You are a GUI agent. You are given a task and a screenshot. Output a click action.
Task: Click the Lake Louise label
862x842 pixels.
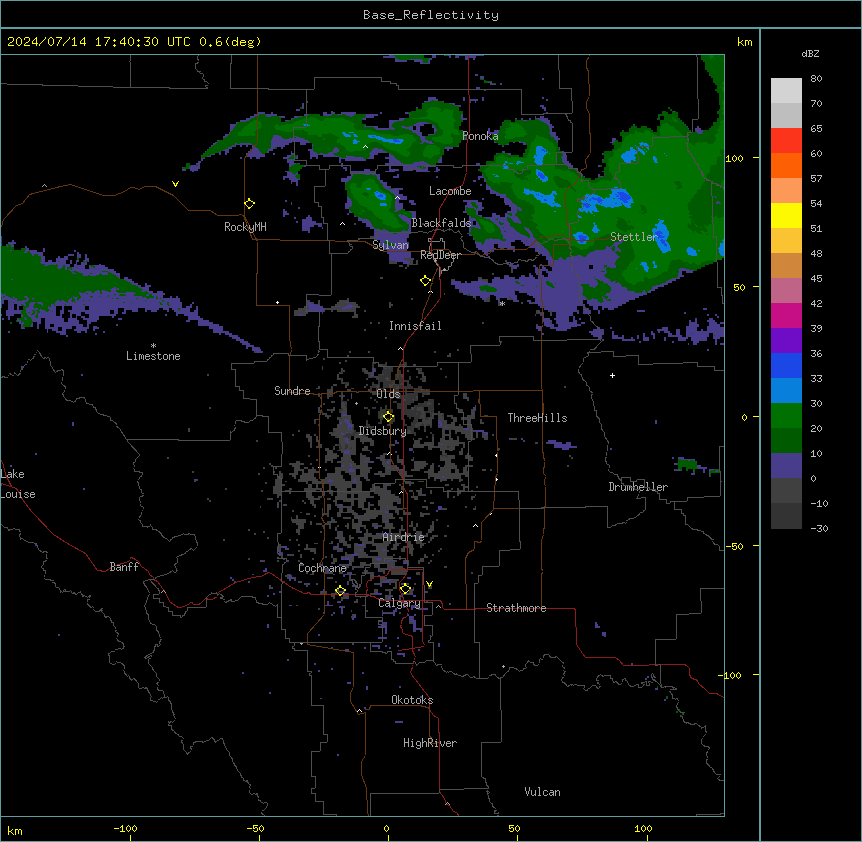[x=16, y=484]
